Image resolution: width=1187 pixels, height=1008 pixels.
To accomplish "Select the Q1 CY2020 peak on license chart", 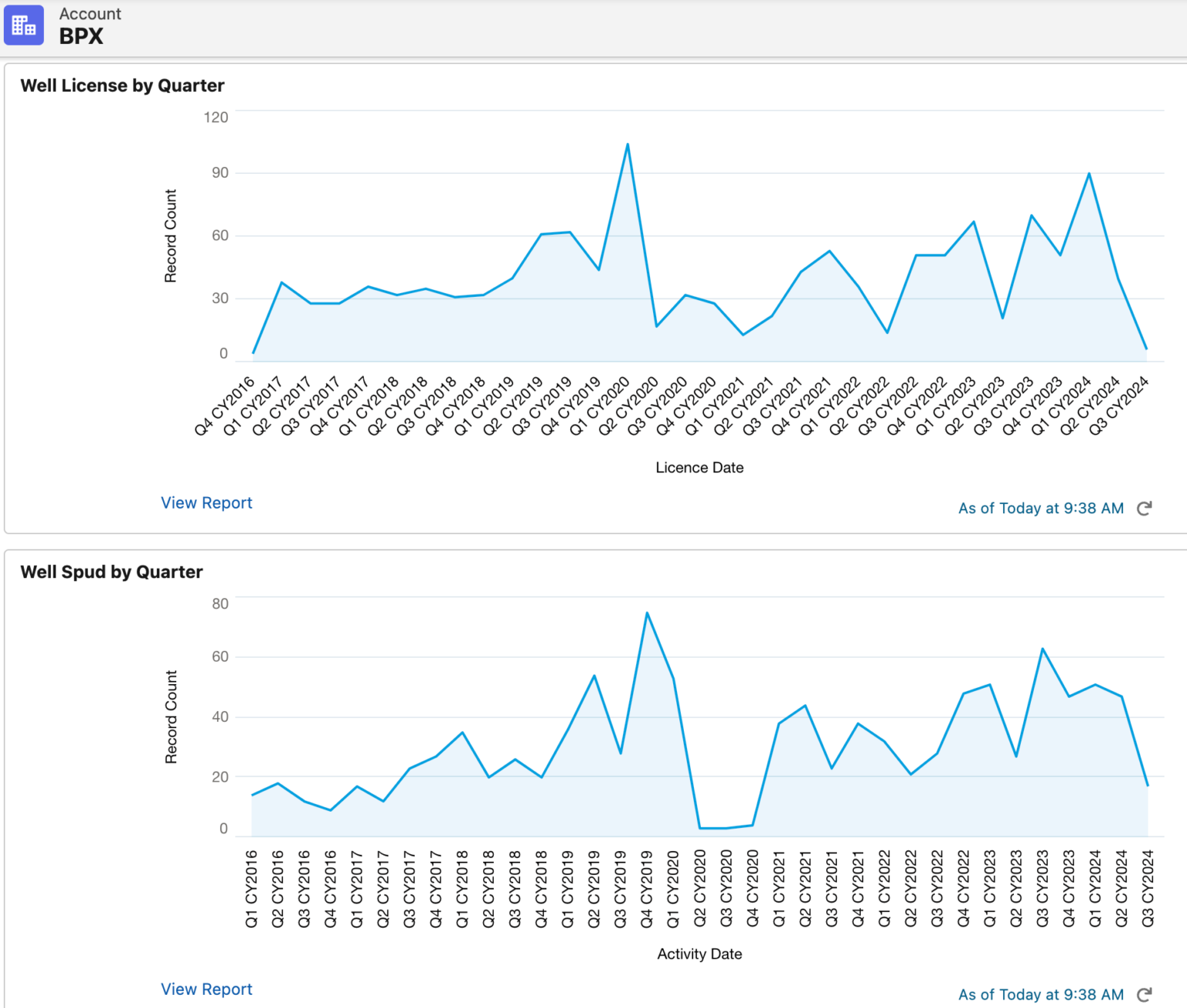I will click(x=628, y=145).
